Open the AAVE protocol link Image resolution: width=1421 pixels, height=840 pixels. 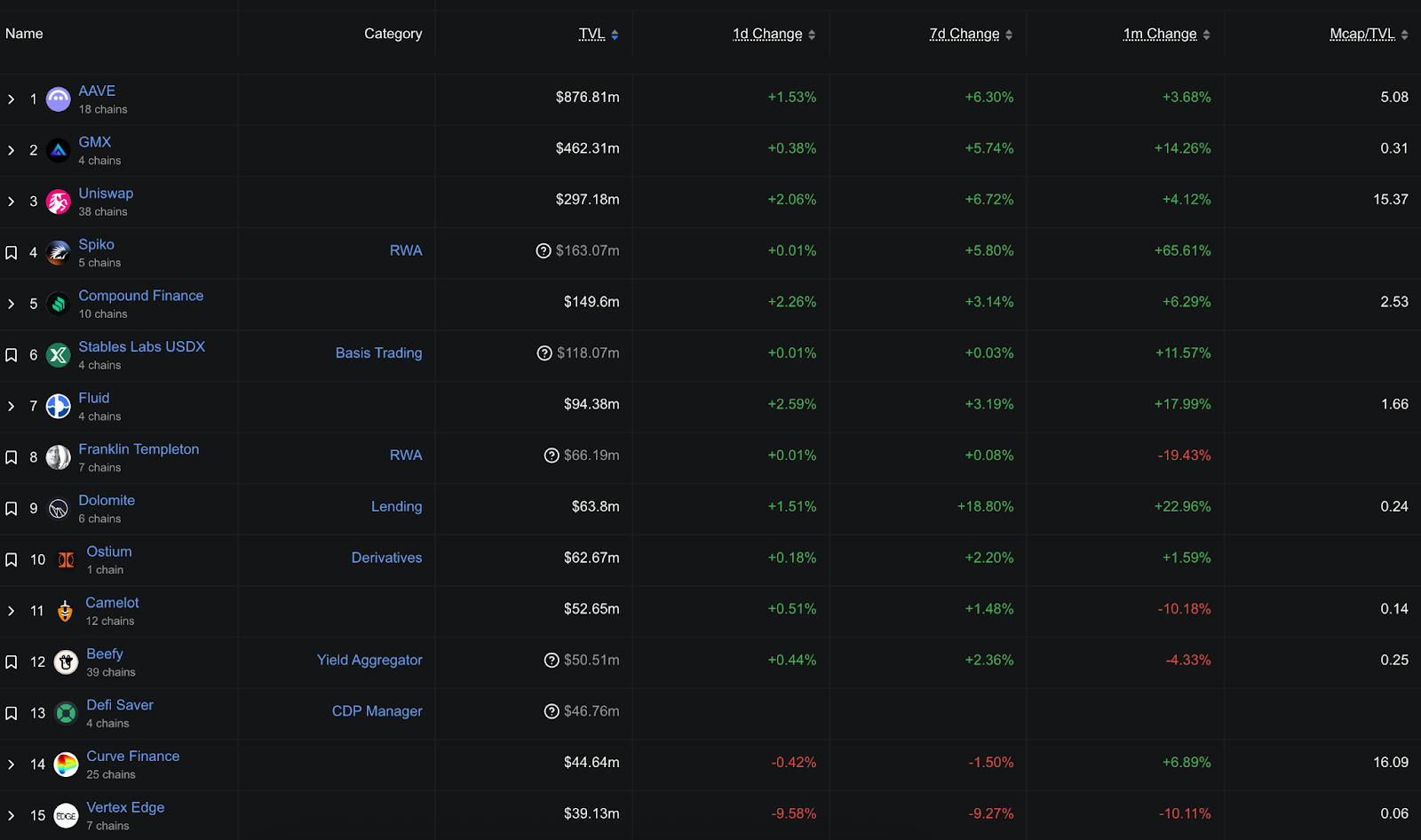pyautogui.click(x=97, y=91)
